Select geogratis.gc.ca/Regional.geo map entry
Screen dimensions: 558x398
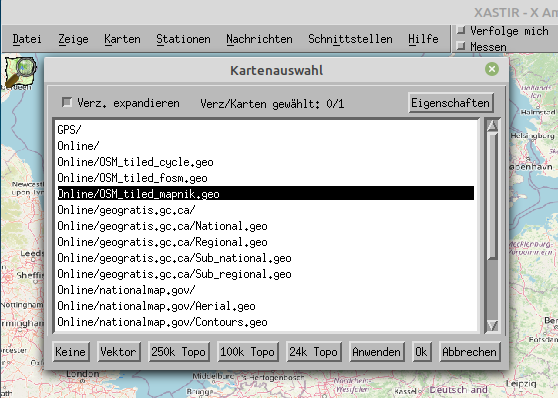[x=265, y=242]
